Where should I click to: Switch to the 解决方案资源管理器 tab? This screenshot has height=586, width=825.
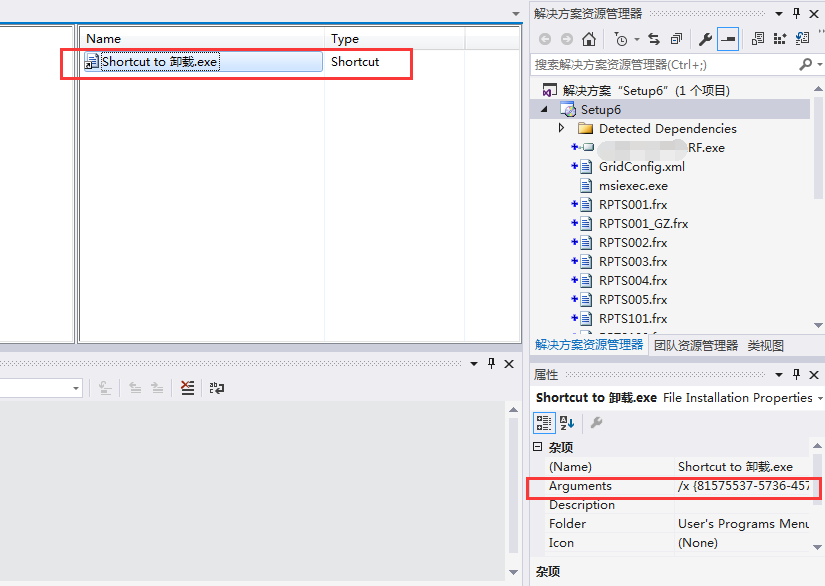[589, 345]
